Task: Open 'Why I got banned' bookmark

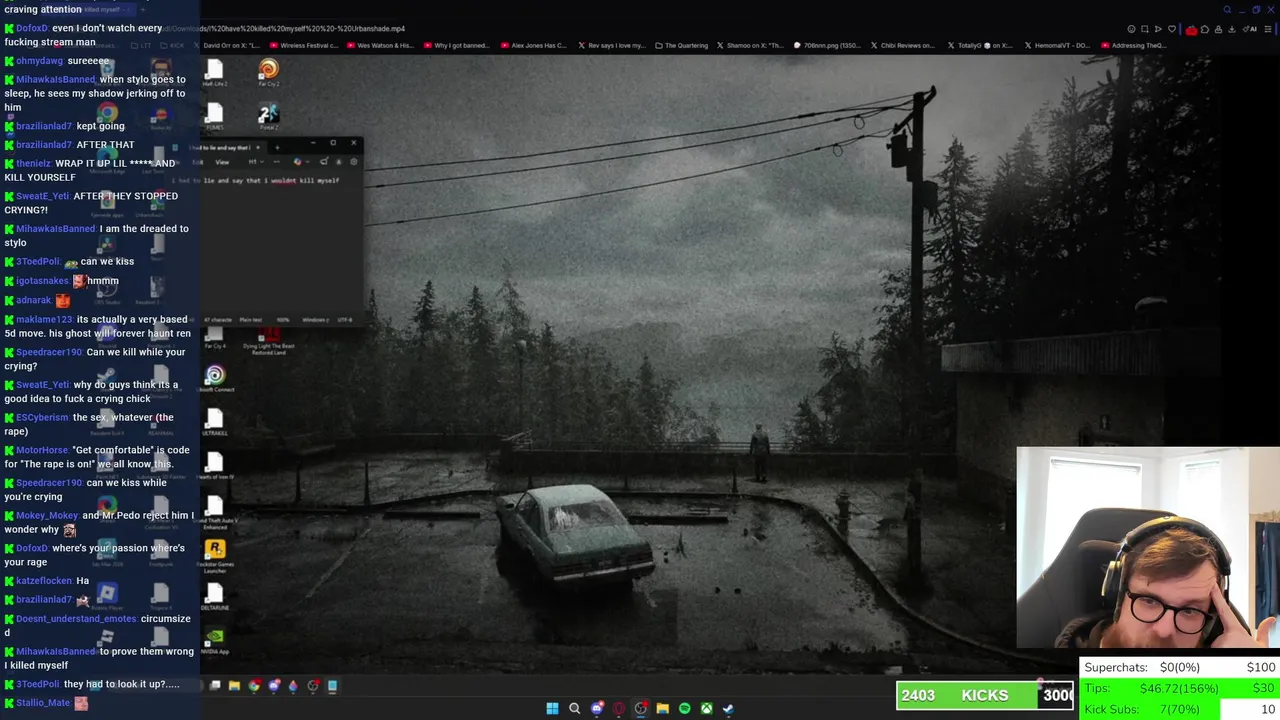Action: click(x=456, y=45)
